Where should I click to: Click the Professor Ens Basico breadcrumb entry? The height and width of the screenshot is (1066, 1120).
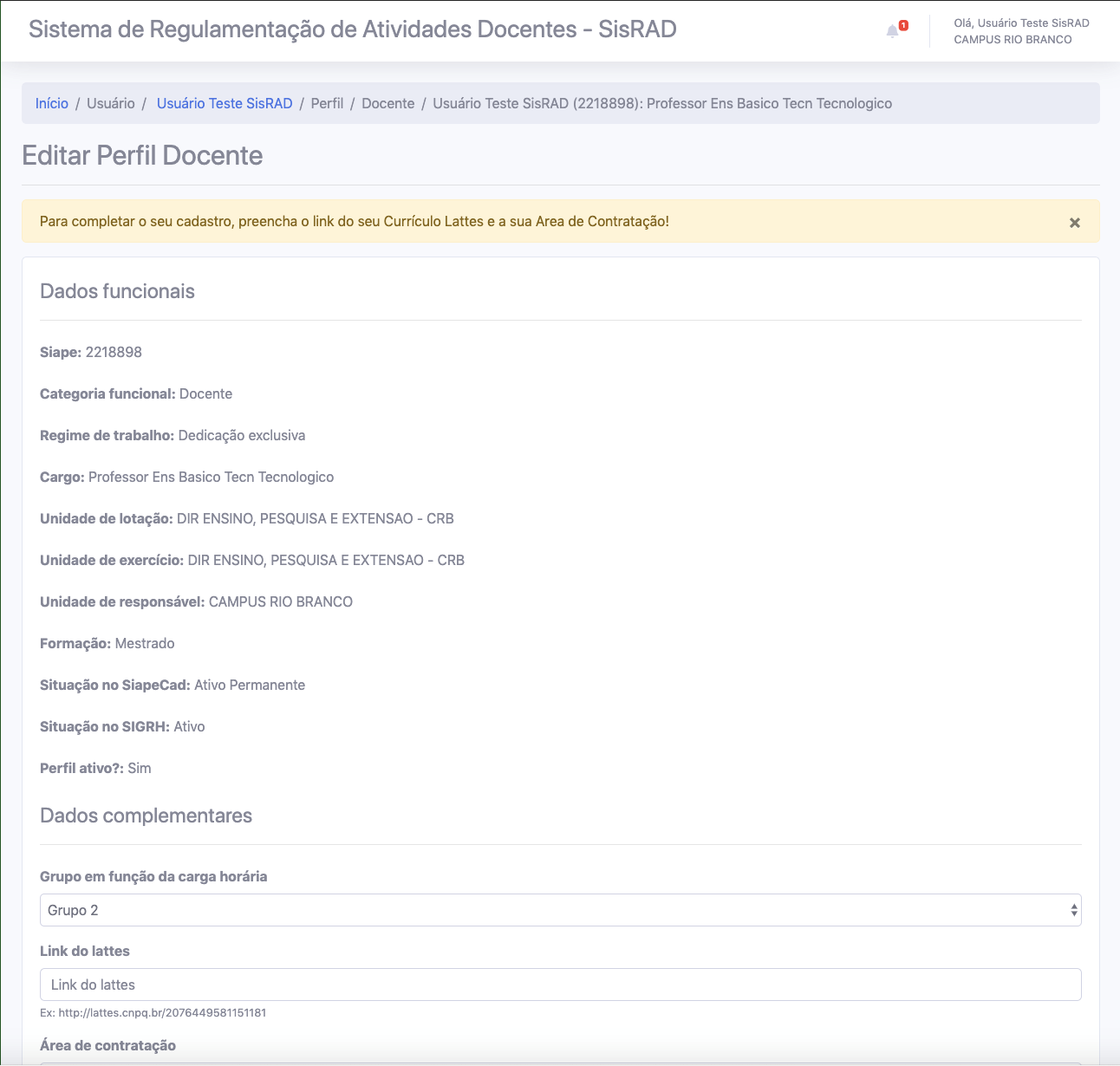tap(661, 103)
